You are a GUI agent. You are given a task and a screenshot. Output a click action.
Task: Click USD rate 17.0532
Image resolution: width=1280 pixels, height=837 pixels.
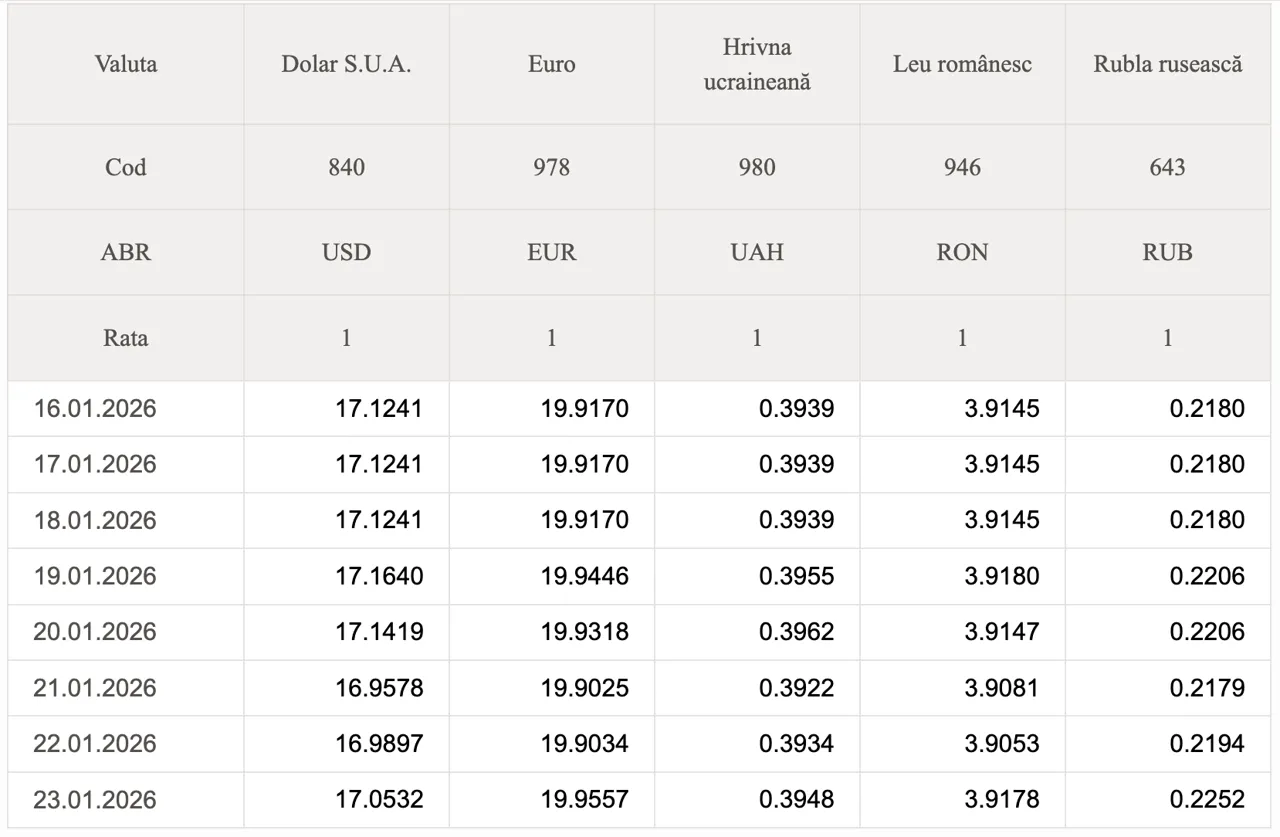379,799
